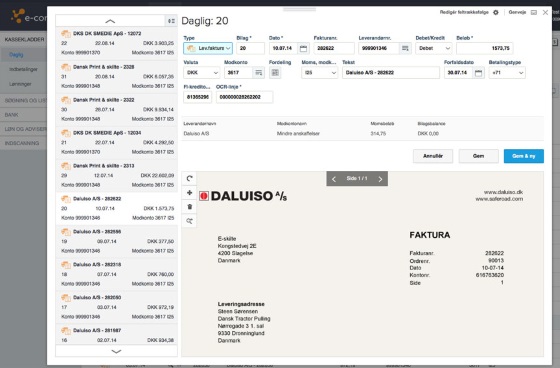Open the Betalingstype +71 dropdown
The width and height of the screenshot is (560, 368).
click(x=507, y=73)
